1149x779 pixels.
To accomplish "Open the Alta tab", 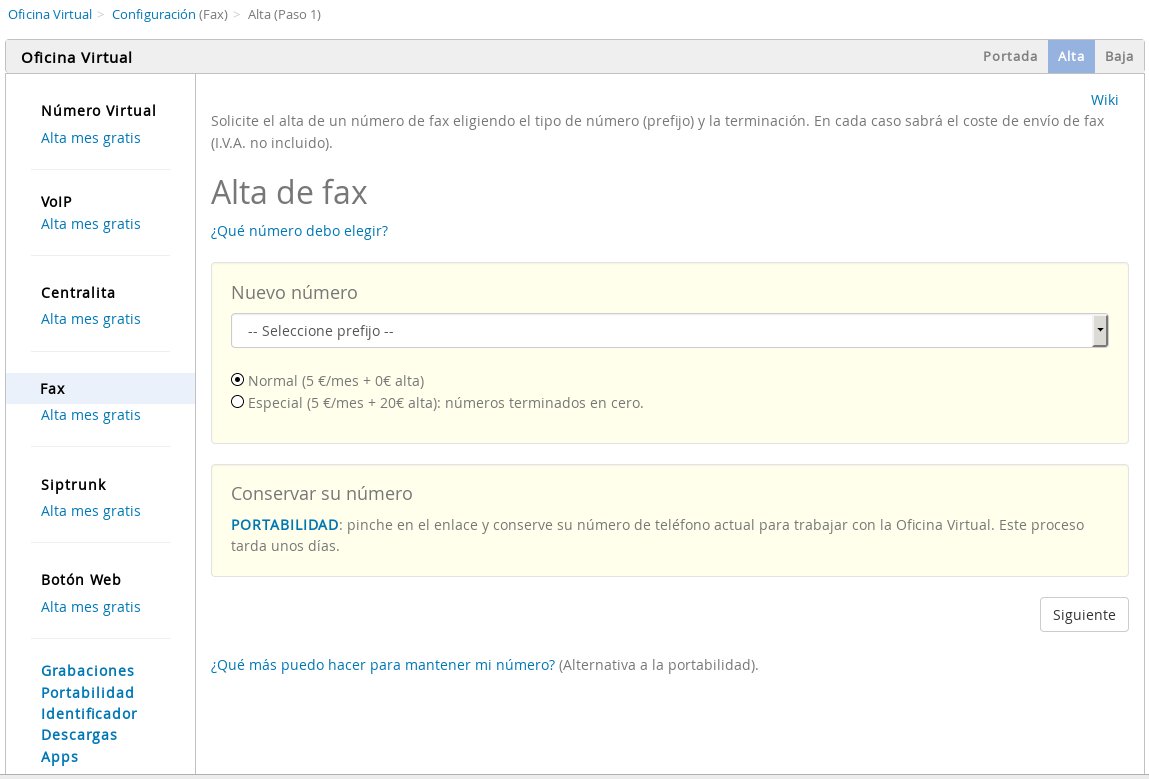I will (x=1071, y=56).
